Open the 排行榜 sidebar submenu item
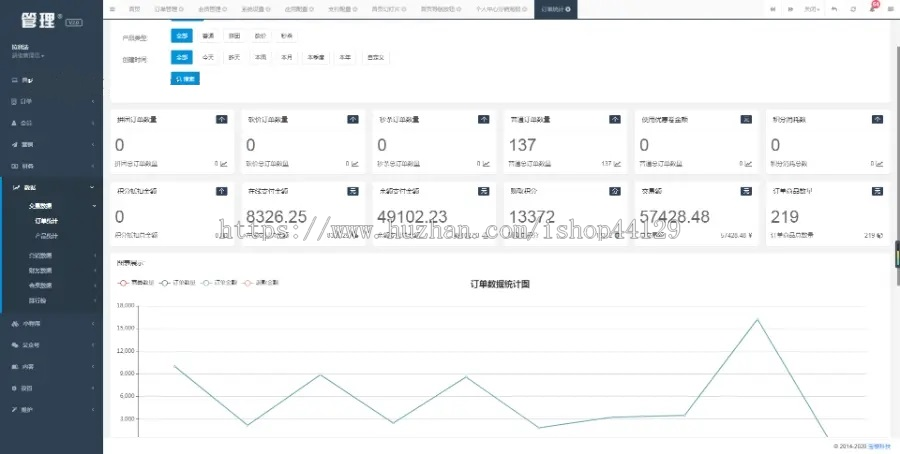This screenshot has width=900, height=454. pyautogui.click(x=37, y=300)
